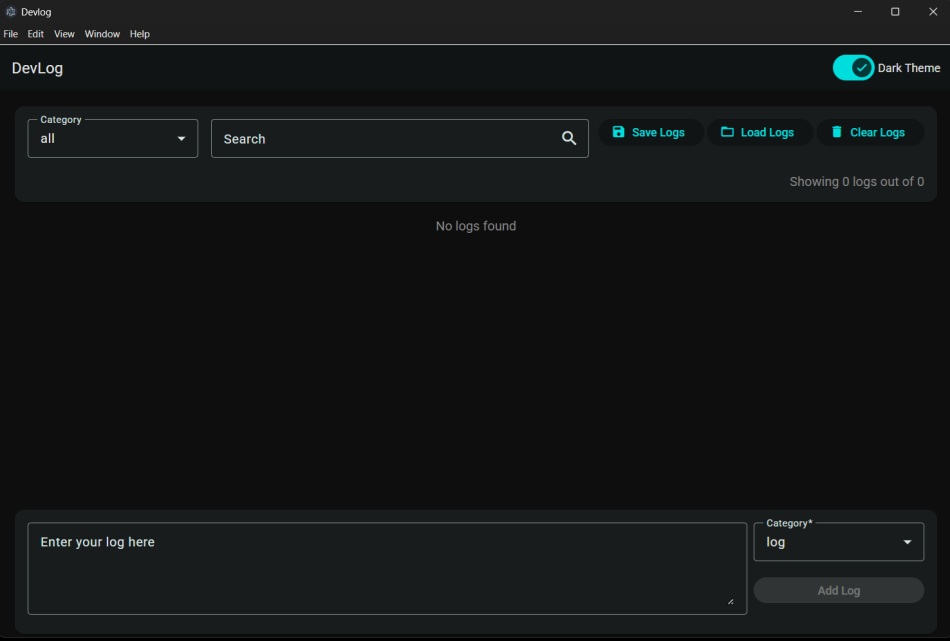
Task: Click the Devlog app icon in title bar
Action: [9, 11]
